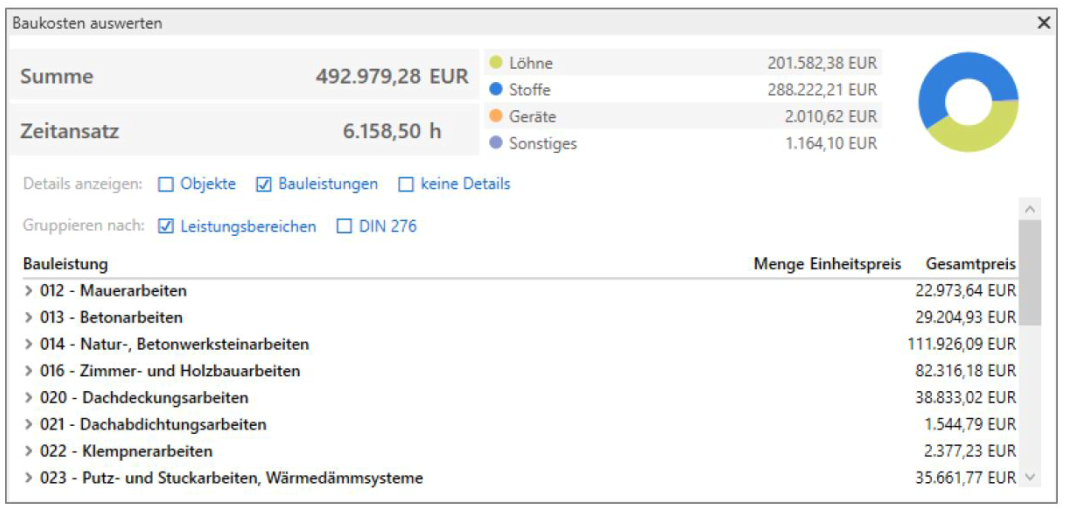Click the blue Stoffe legend dot

click(x=495, y=90)
